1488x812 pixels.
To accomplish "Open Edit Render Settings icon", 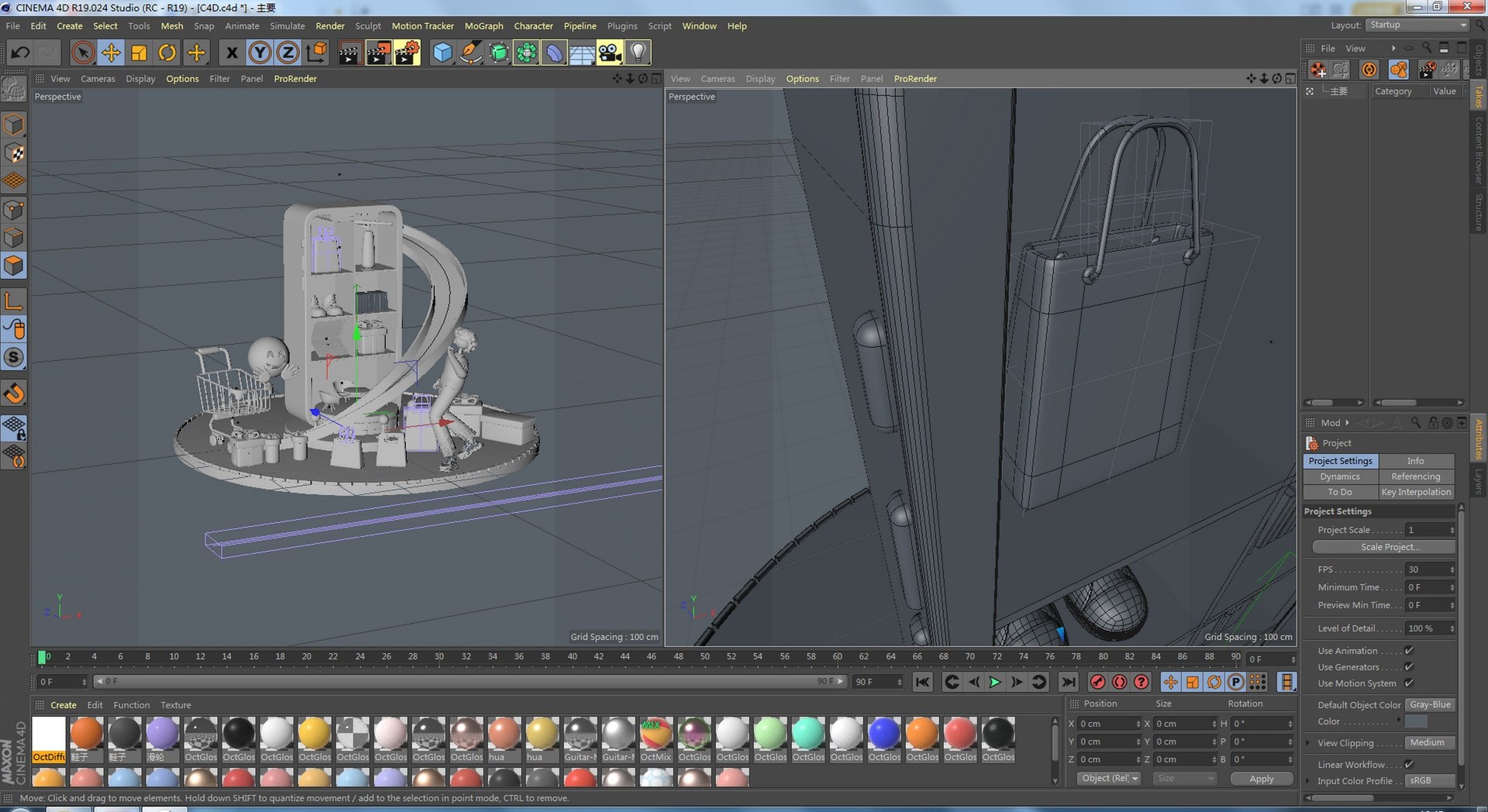I will click(407, 53).
